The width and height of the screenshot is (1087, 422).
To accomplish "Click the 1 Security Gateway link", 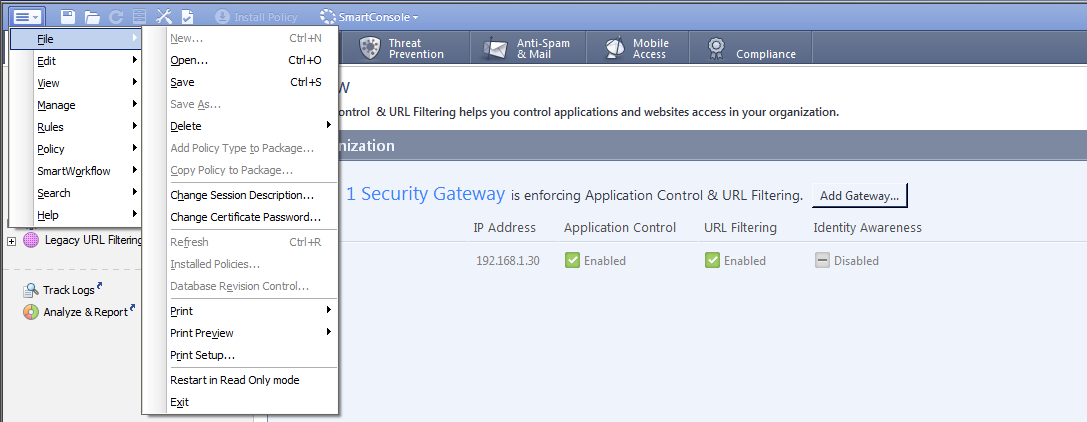I will click(425, 194).
